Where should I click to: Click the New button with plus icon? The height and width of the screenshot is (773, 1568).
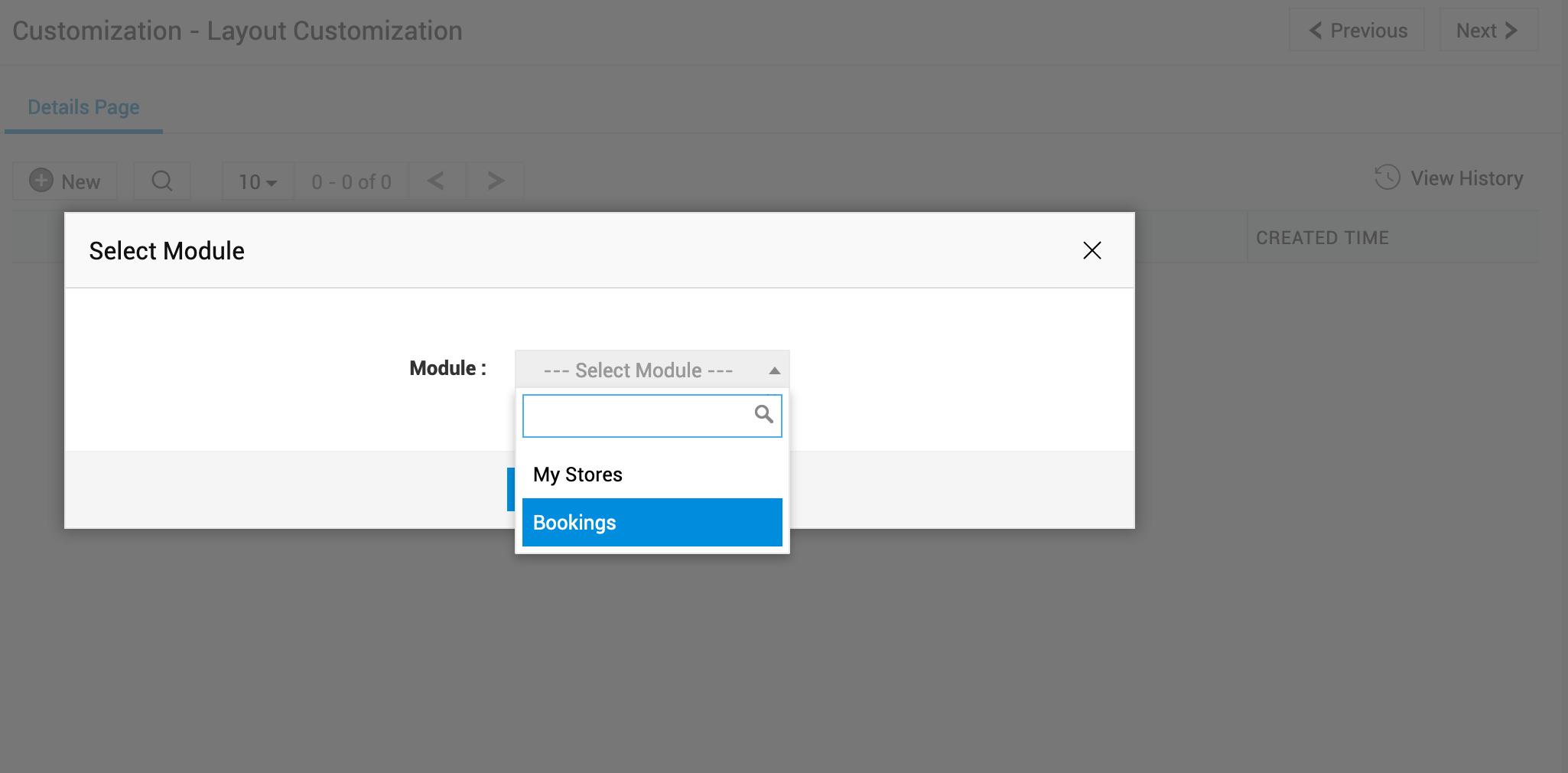65,181
